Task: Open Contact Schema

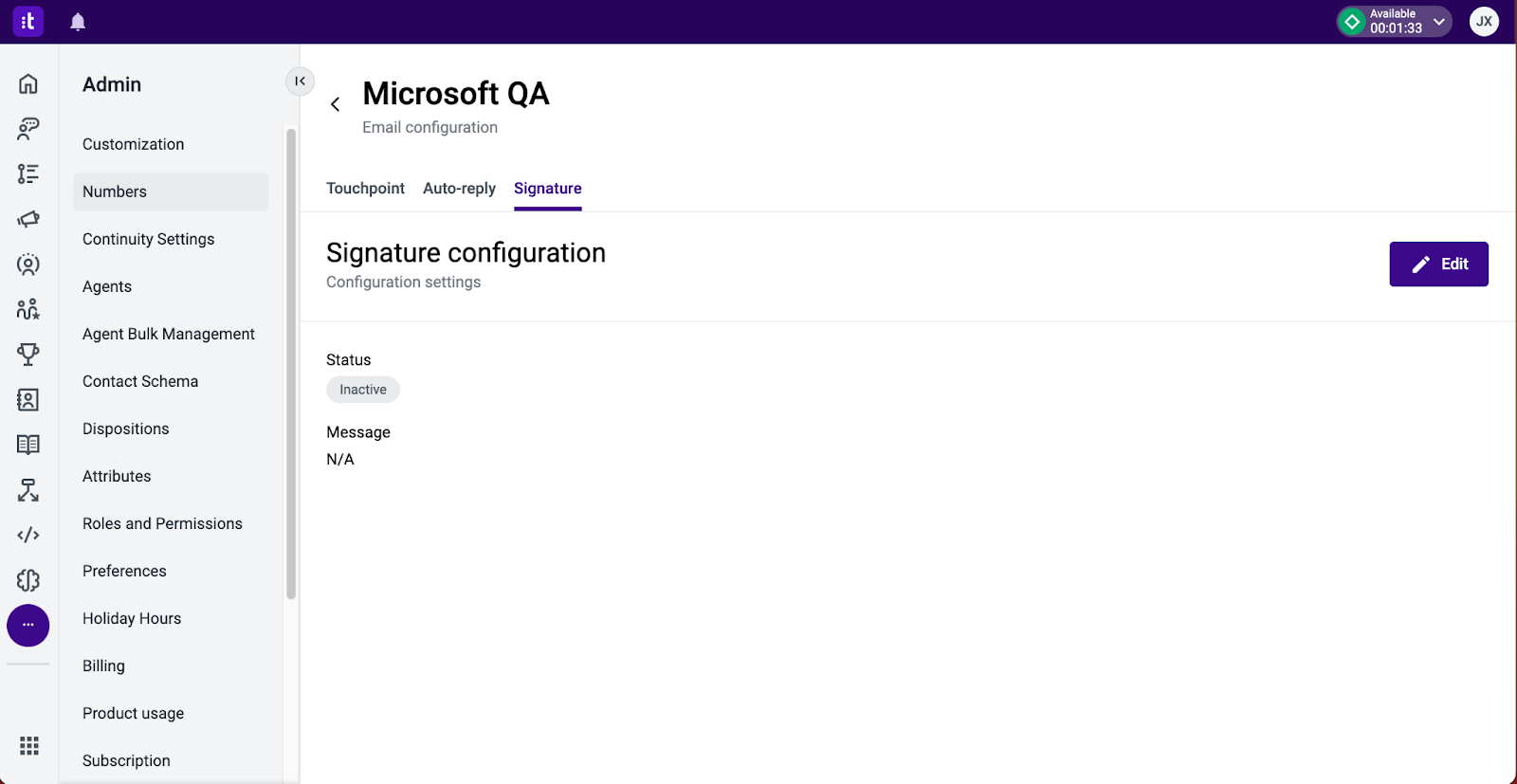Action: [171, 381]
